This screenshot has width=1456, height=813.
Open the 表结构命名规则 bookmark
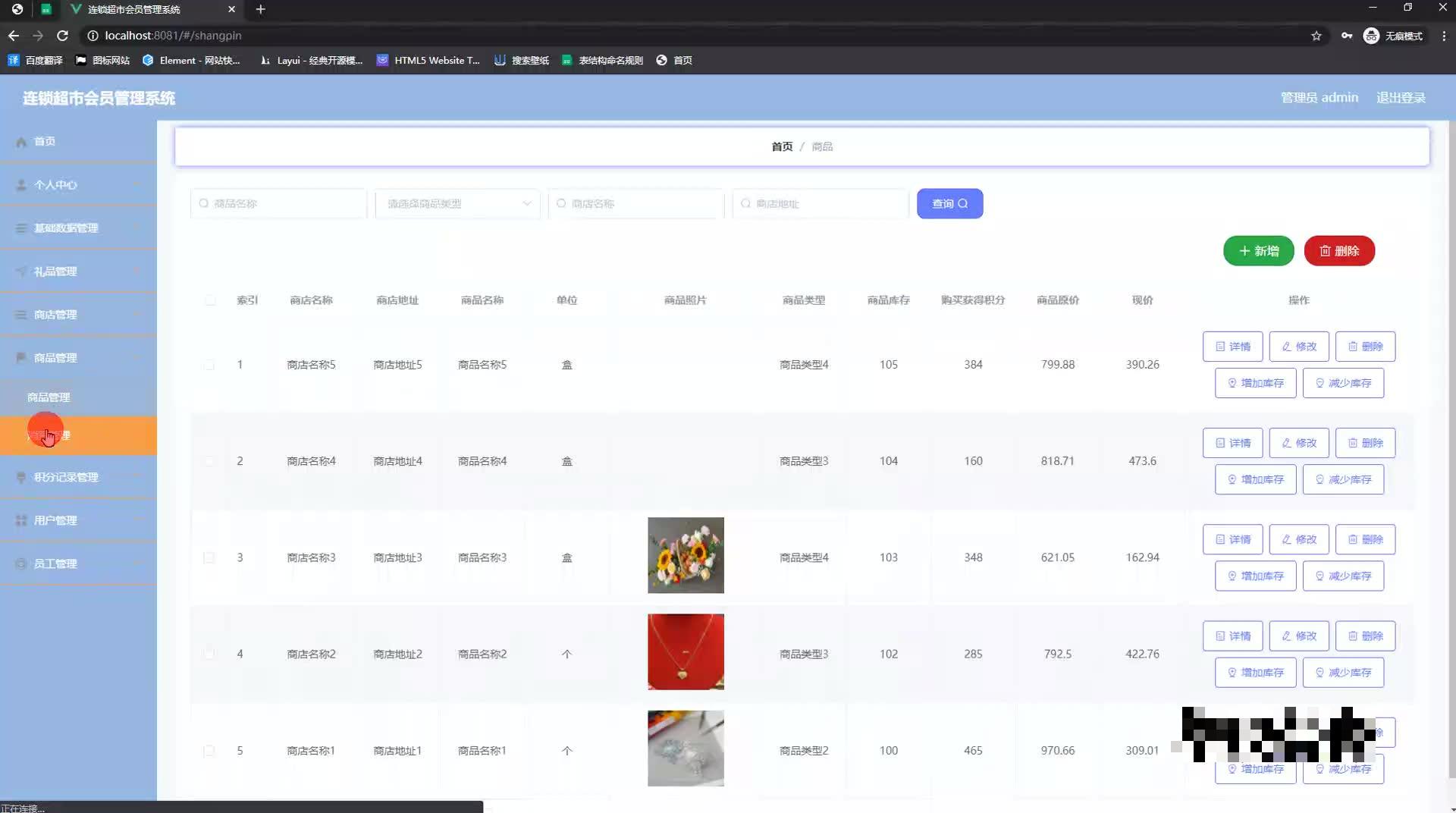602,60
